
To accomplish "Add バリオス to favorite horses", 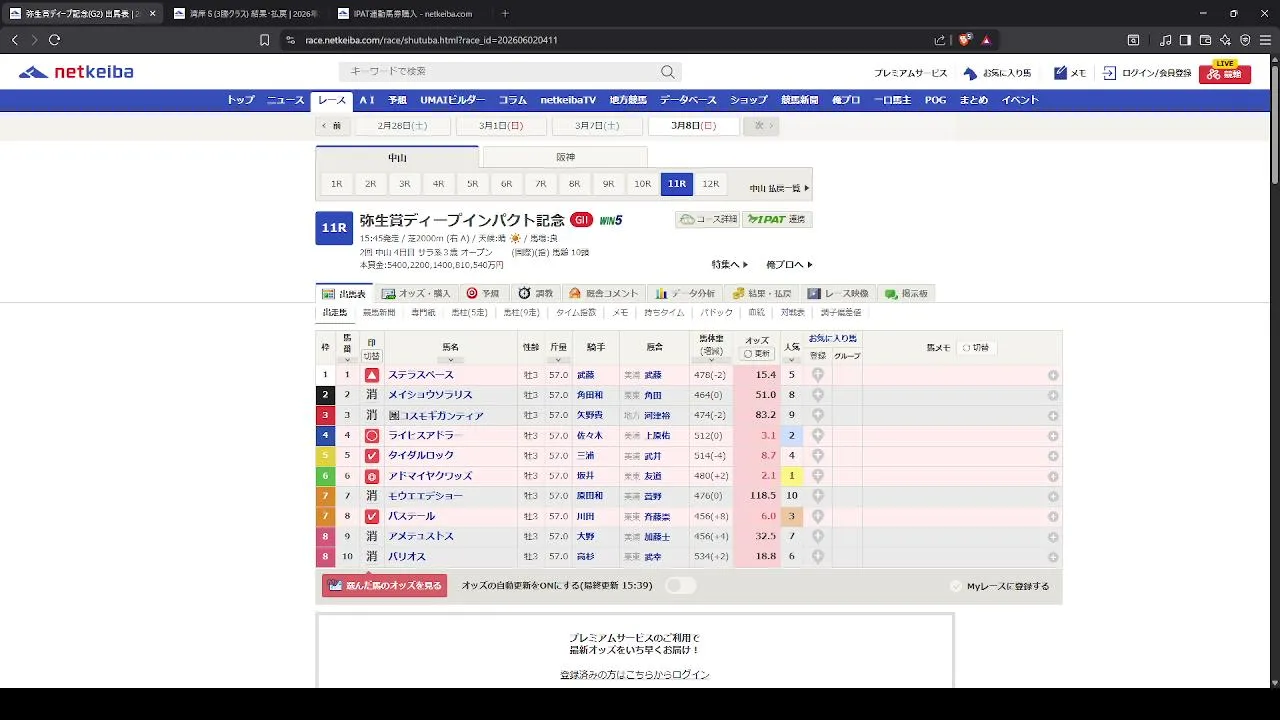I will (817, 556).
